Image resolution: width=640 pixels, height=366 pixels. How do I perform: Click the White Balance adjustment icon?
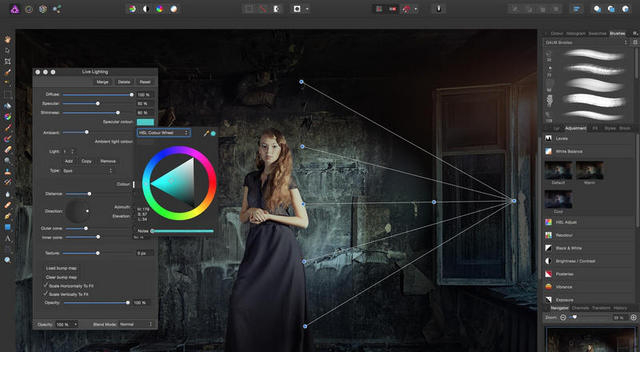549,151
